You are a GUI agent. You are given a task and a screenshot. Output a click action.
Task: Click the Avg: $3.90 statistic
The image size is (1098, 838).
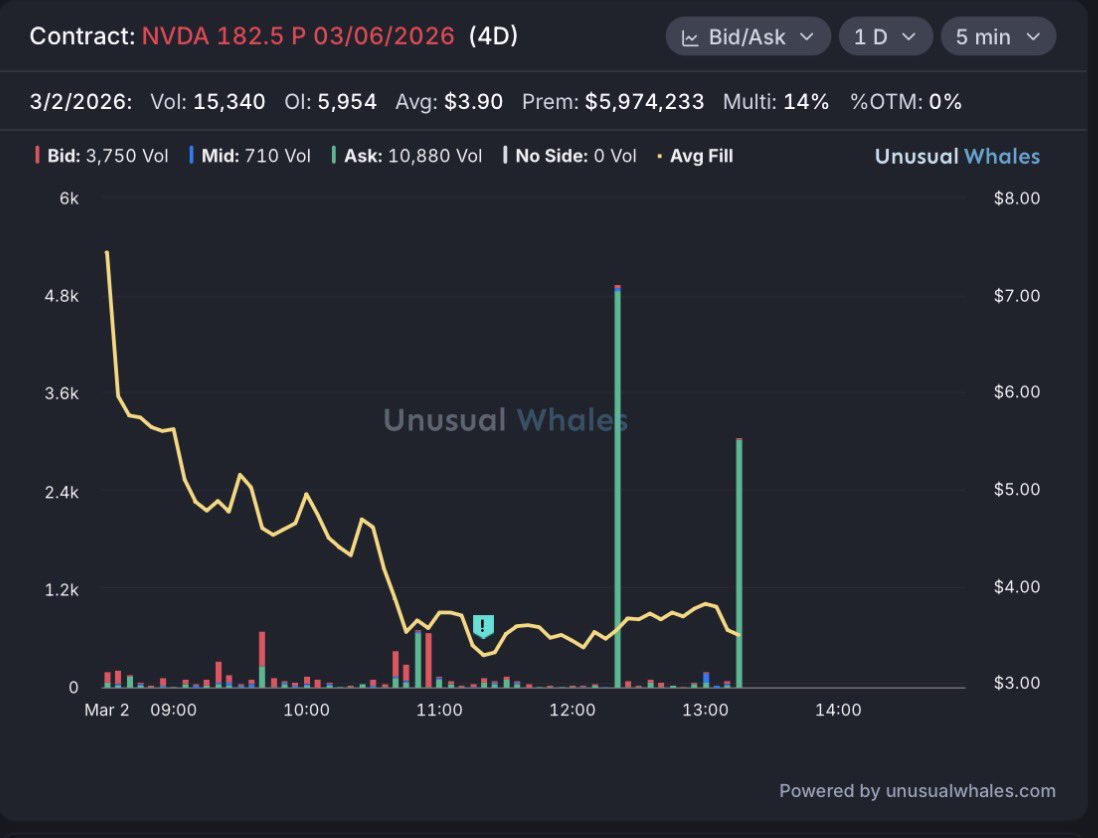point(449,102)
